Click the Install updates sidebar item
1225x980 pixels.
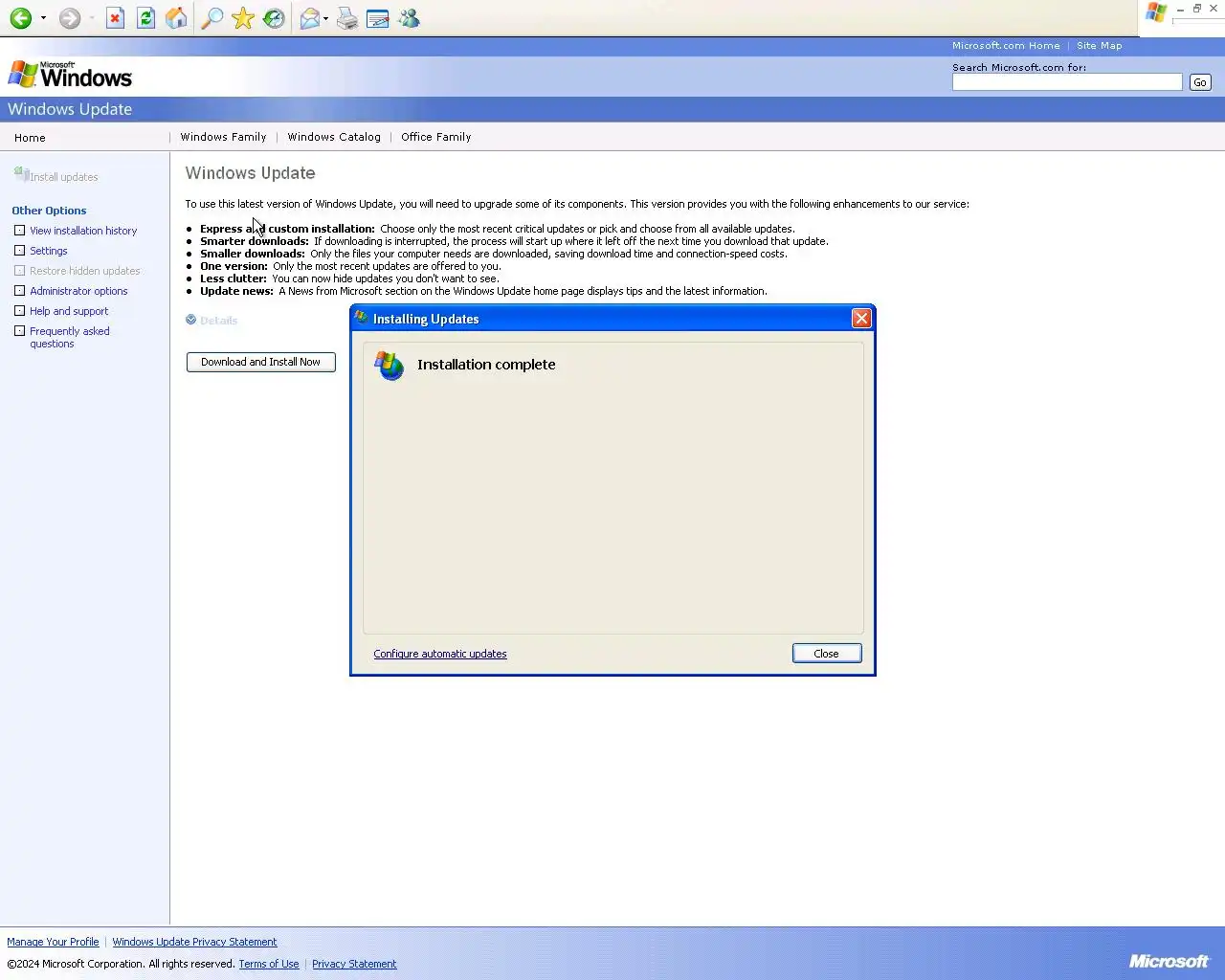[56, 176]
